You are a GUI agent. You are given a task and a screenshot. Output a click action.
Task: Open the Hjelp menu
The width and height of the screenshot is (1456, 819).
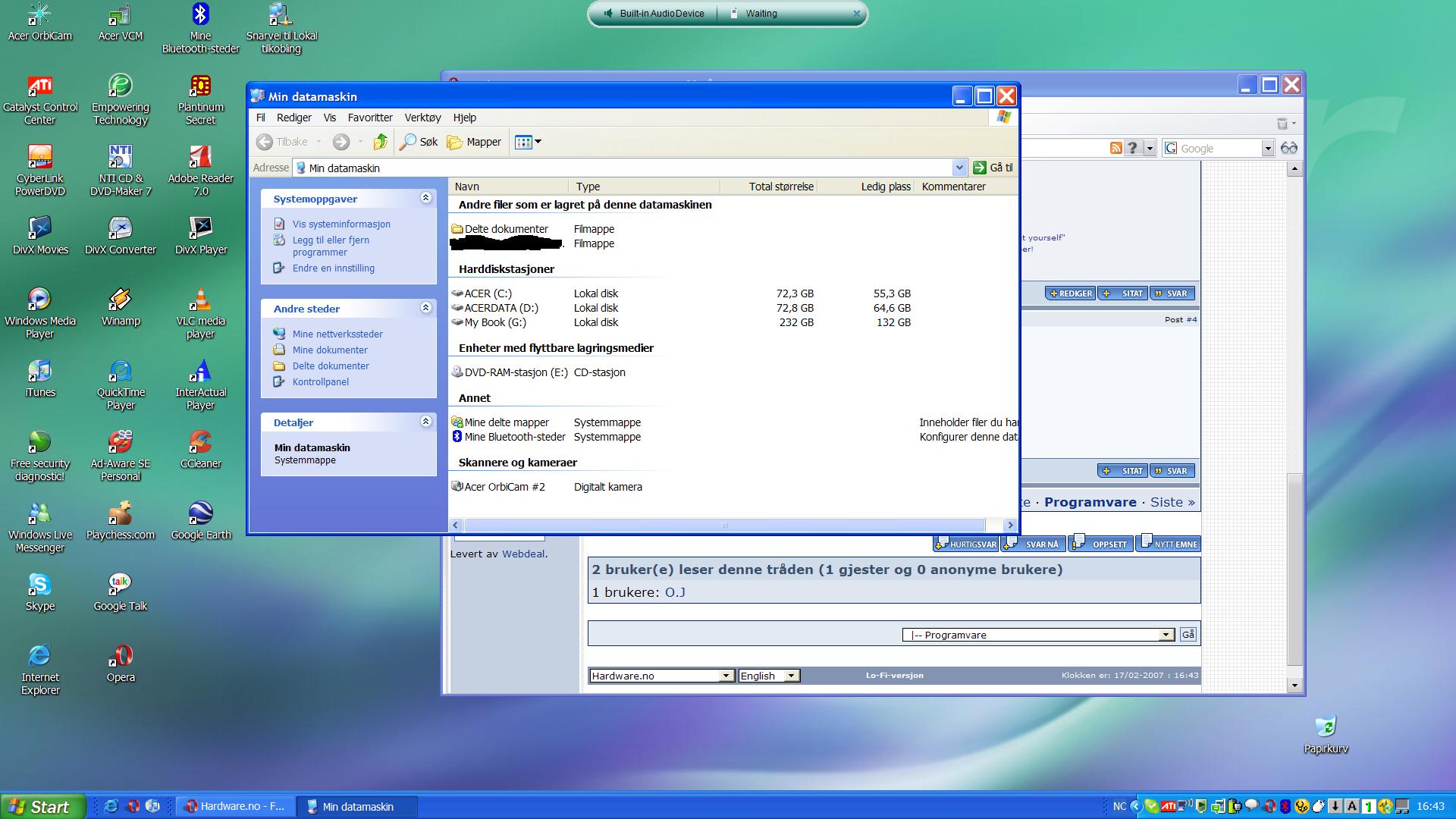tap(464, 118)
